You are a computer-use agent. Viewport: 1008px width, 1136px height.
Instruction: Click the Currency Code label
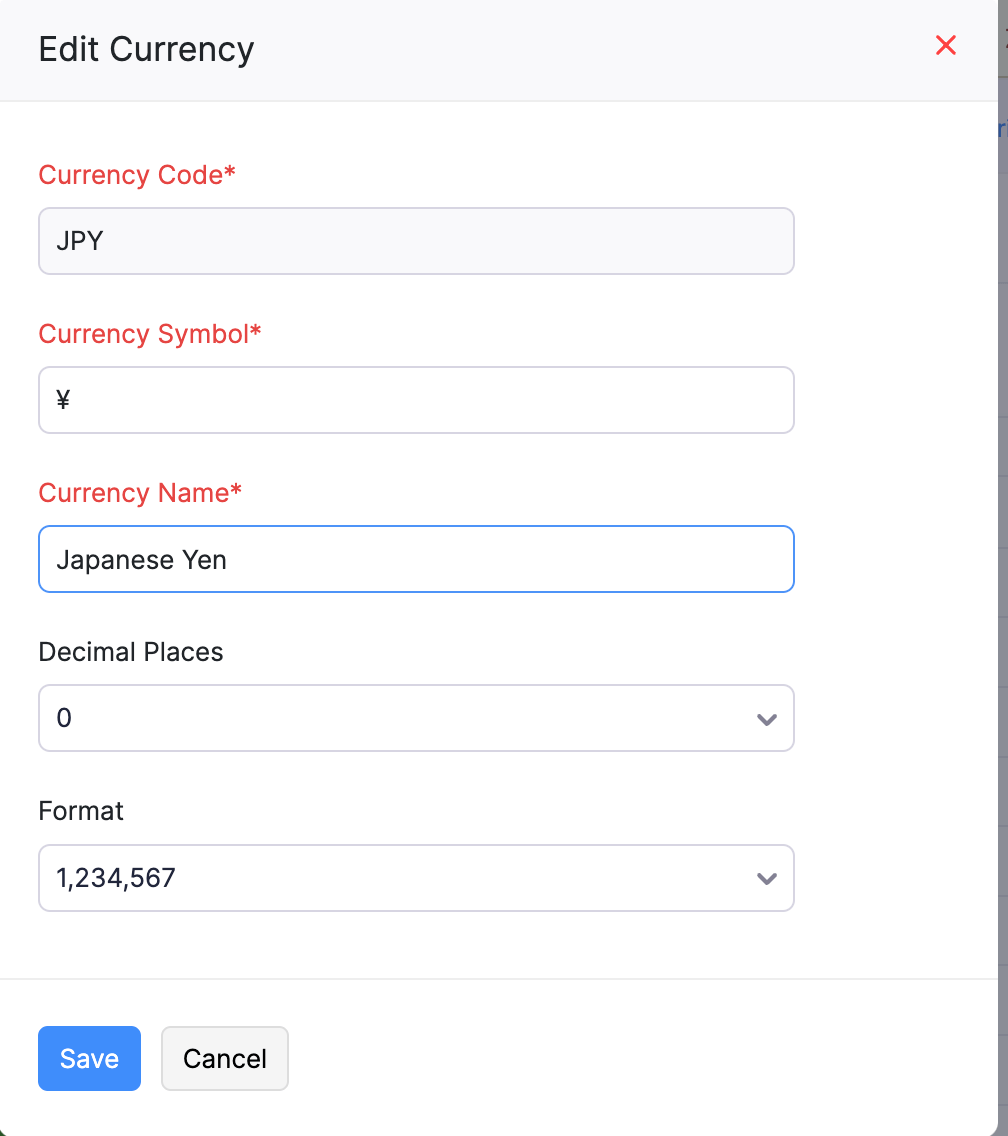pos(137,175)
